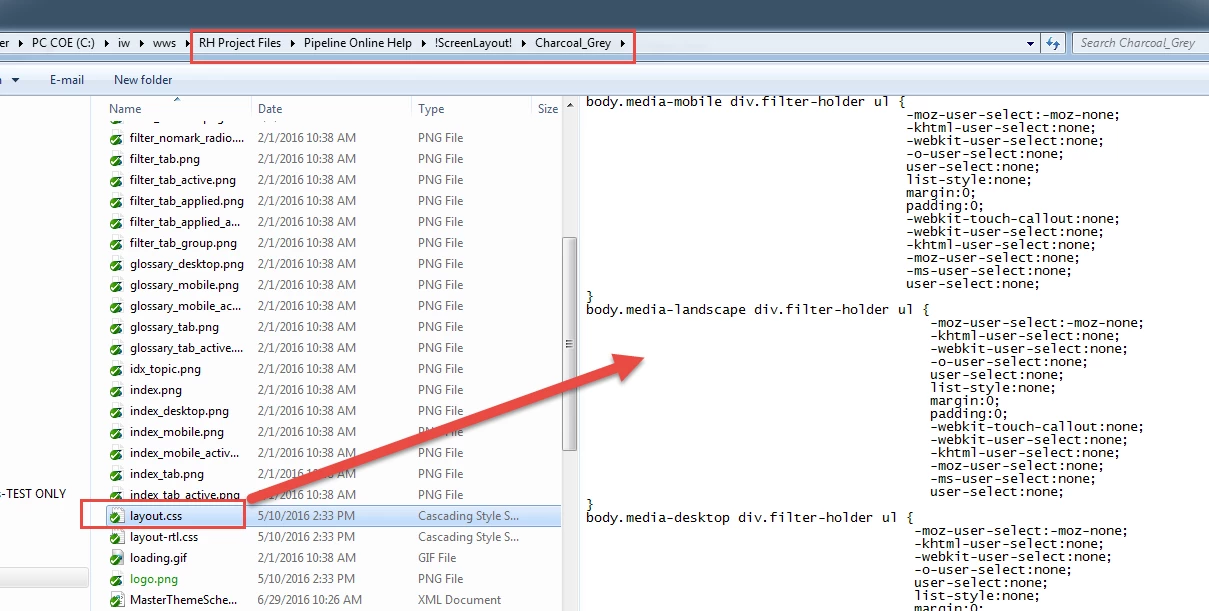Click preview line body.media-mobile div.filter-holder ul {
This screenshot has width=1209, height=611.
(x=746, y=101)
